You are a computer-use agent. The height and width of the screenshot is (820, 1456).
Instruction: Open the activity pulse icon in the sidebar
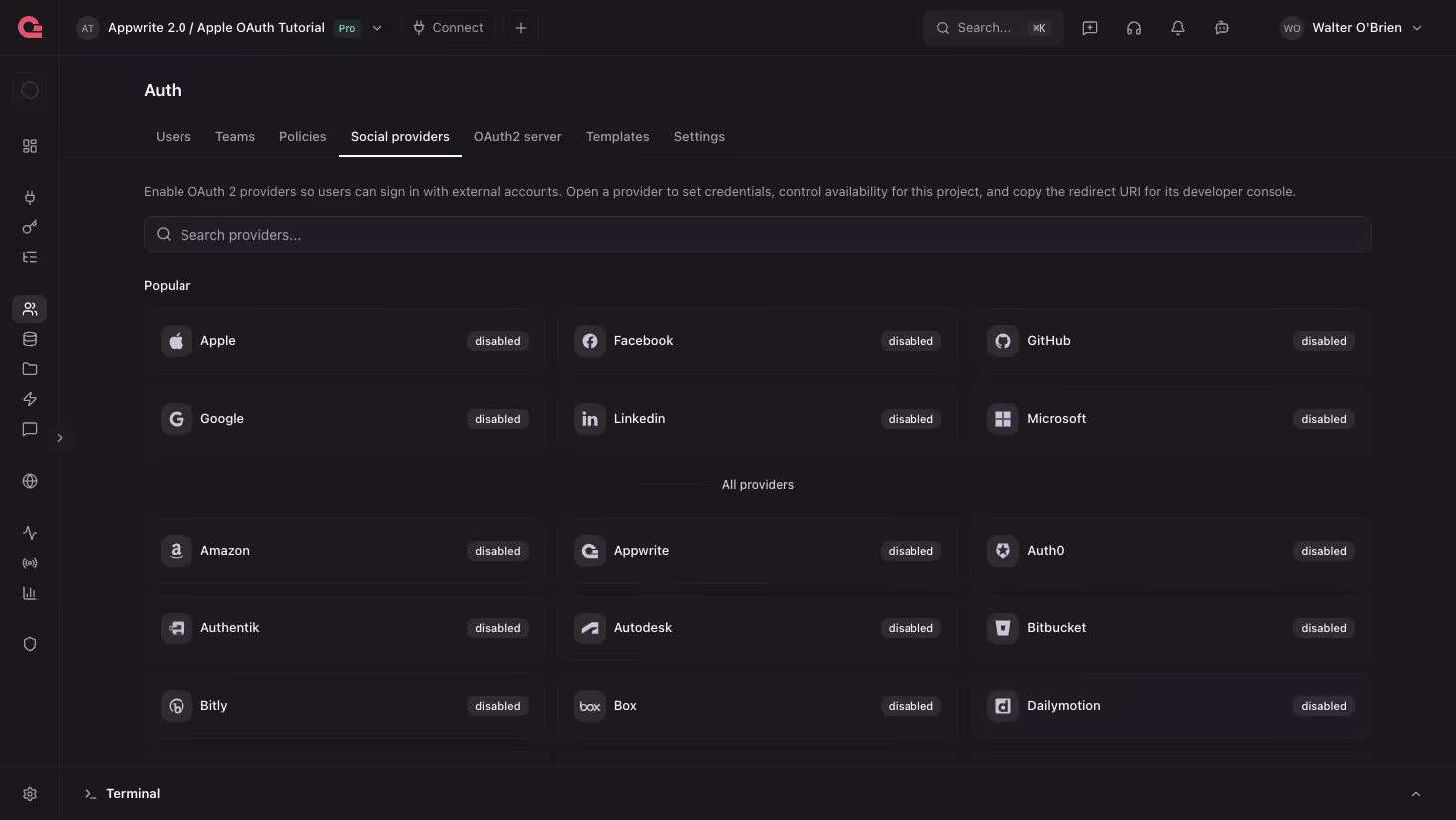pyautogui.click(x=30, y=533)
